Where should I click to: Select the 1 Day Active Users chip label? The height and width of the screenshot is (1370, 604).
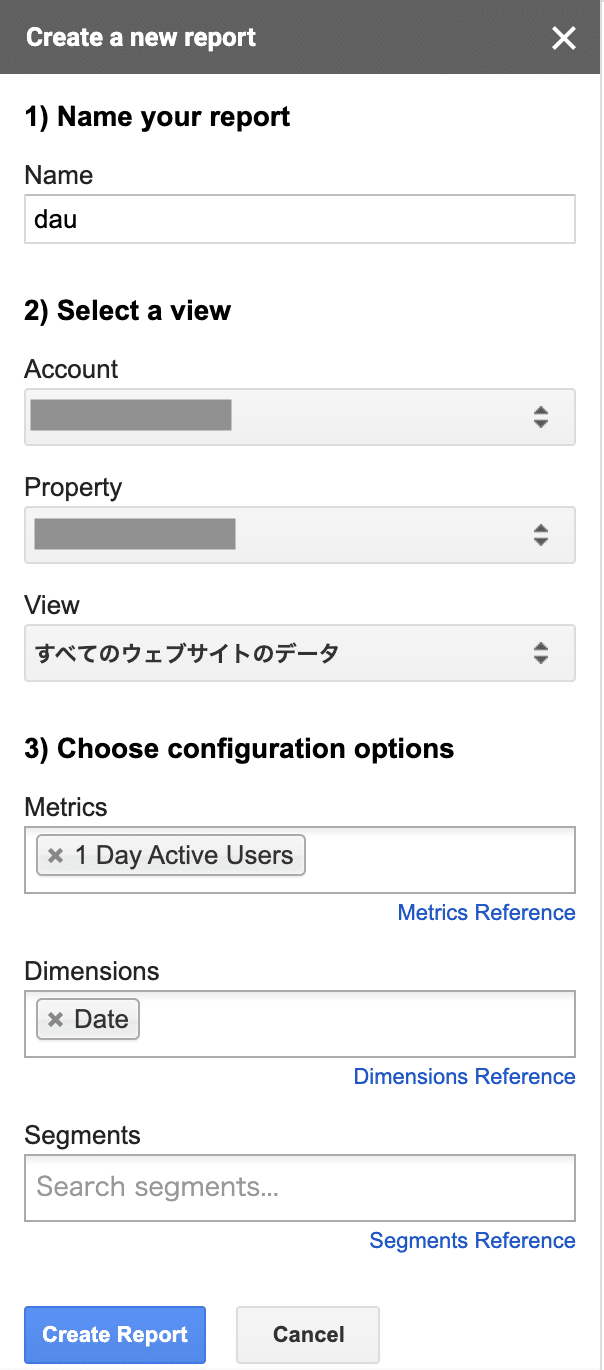pyautogui.click(x=184, y=856)
